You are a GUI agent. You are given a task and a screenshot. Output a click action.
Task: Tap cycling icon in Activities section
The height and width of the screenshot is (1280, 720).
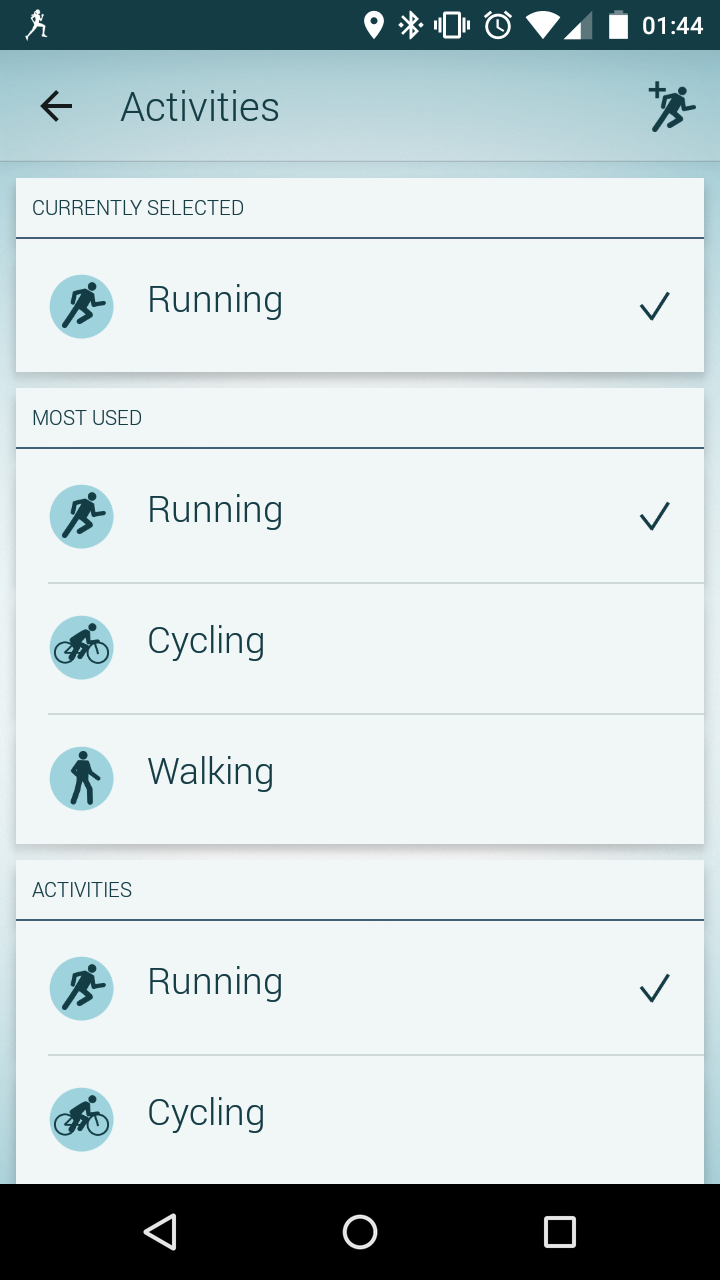pos(81,1119)
